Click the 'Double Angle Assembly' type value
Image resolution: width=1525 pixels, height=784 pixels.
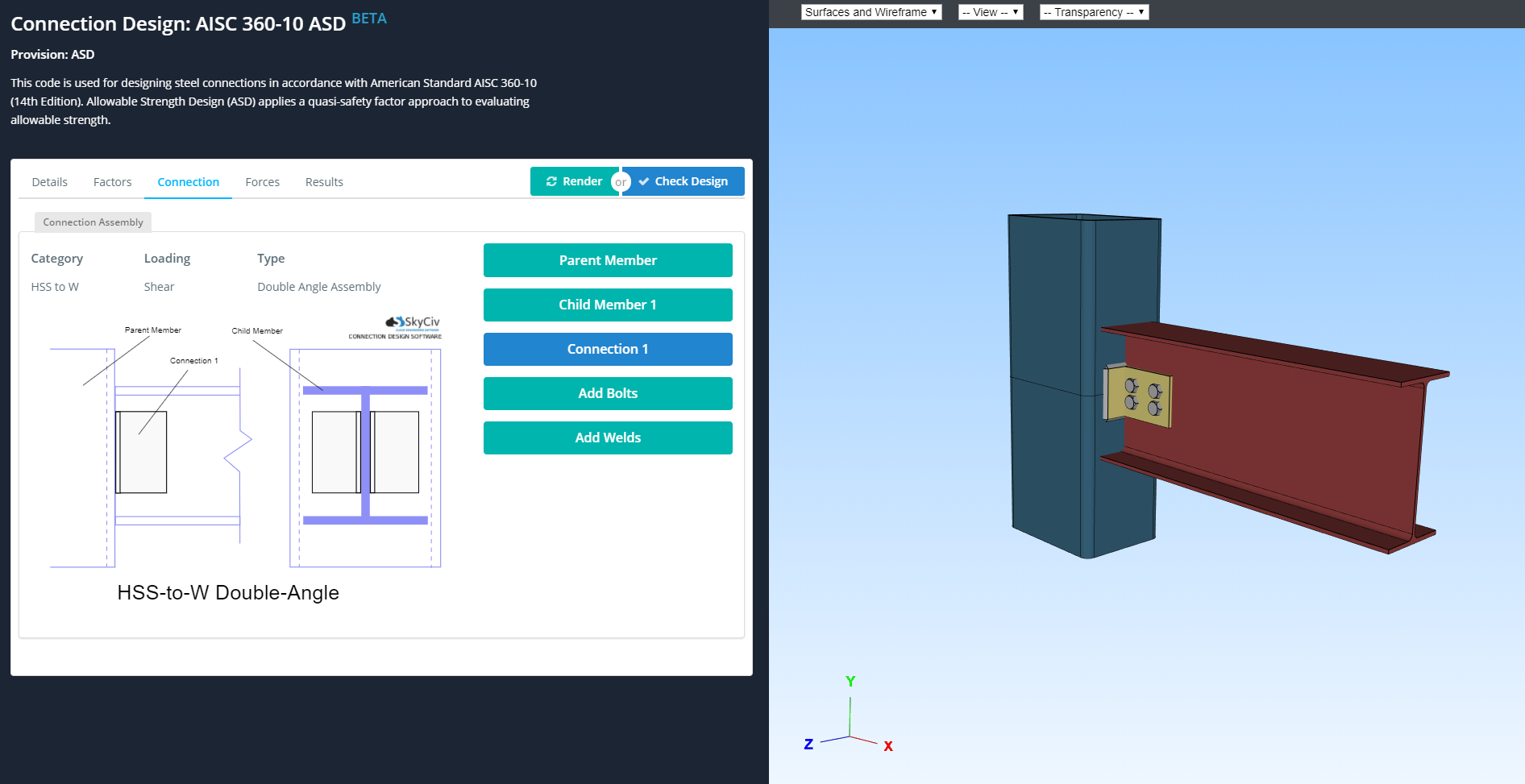(319, 287)
